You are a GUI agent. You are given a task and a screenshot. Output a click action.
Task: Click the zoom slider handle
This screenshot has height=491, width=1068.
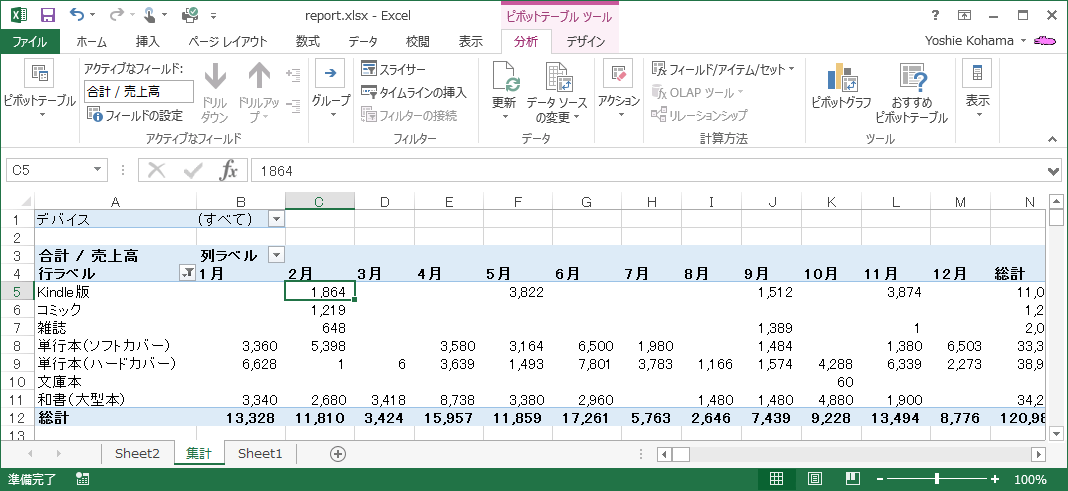pos(937,479)
